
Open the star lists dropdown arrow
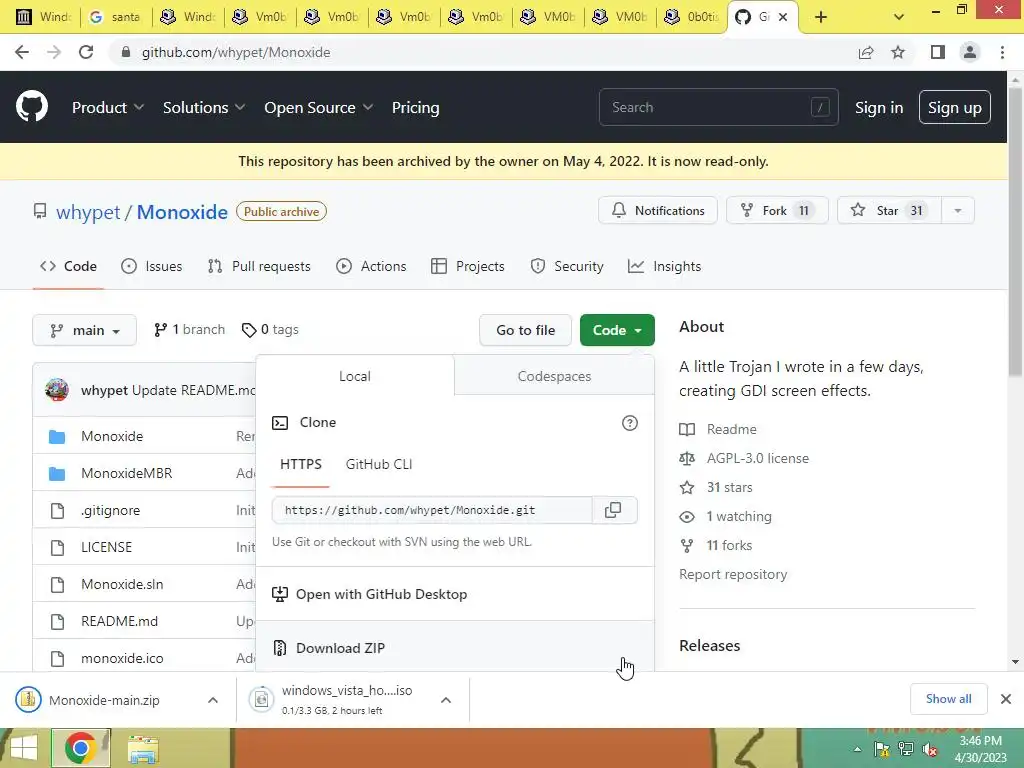tap(957, 210)
